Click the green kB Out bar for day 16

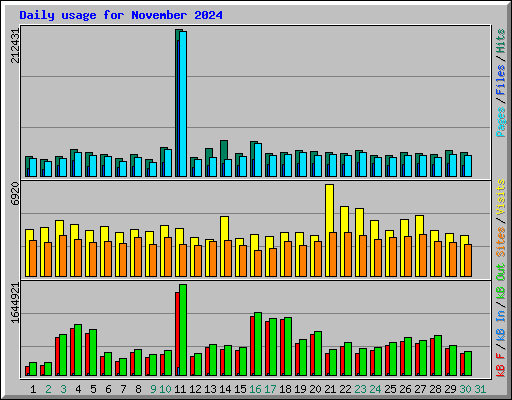(258, 344)
